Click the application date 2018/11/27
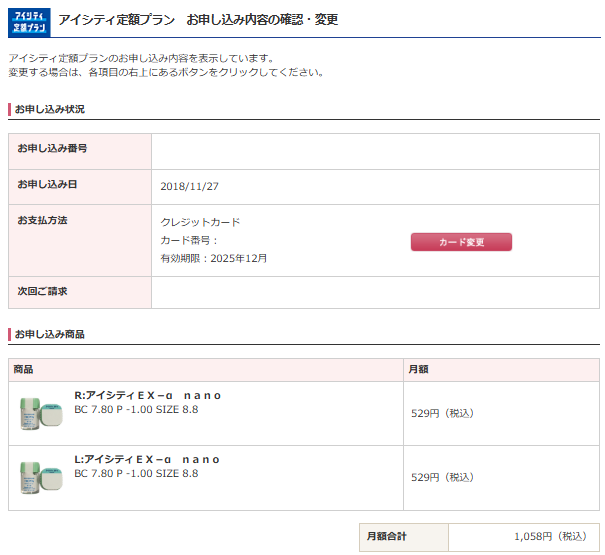The width and height of the screenshot is (605, 555). pyautogui.click(x=190, y=186)
